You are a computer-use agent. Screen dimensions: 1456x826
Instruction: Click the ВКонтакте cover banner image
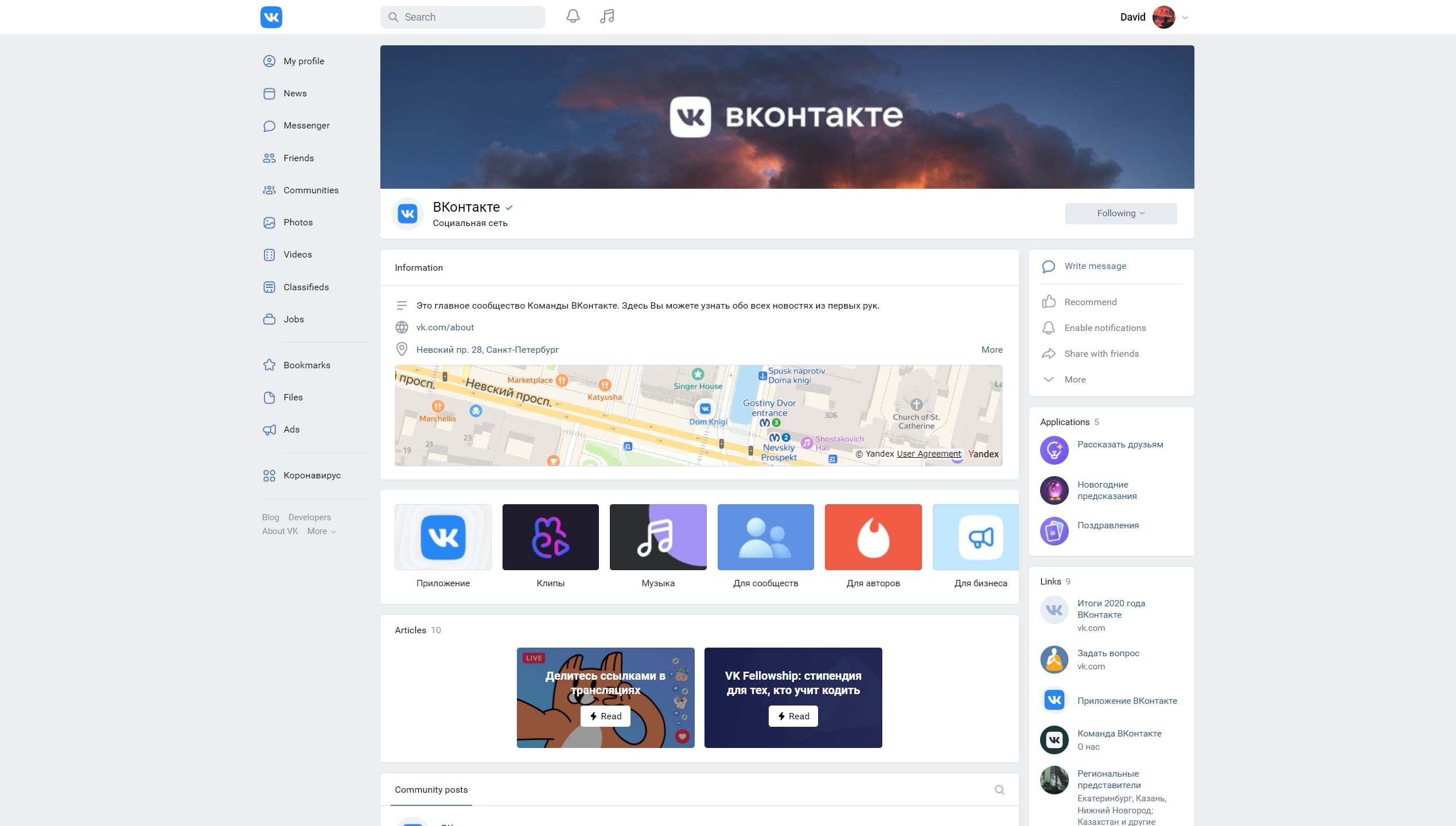pos(787,117)
